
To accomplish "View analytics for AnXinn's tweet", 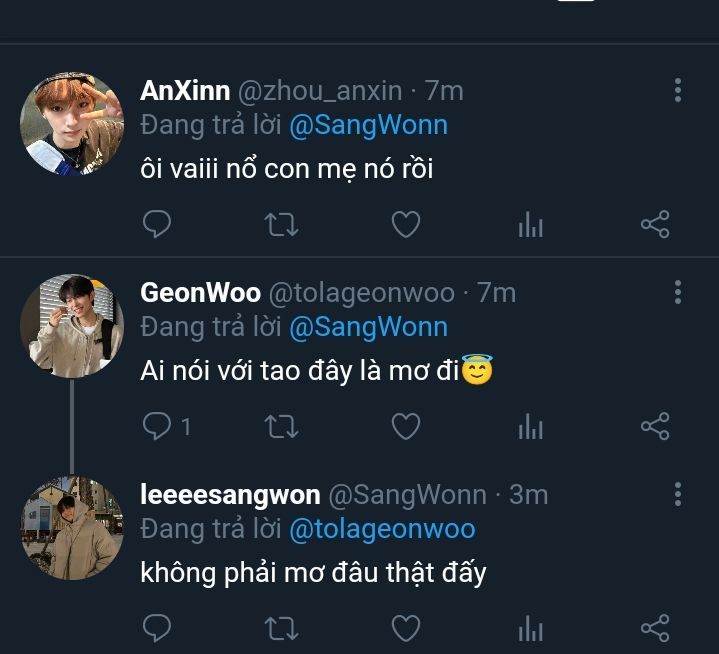I will (x=530, y=226).
